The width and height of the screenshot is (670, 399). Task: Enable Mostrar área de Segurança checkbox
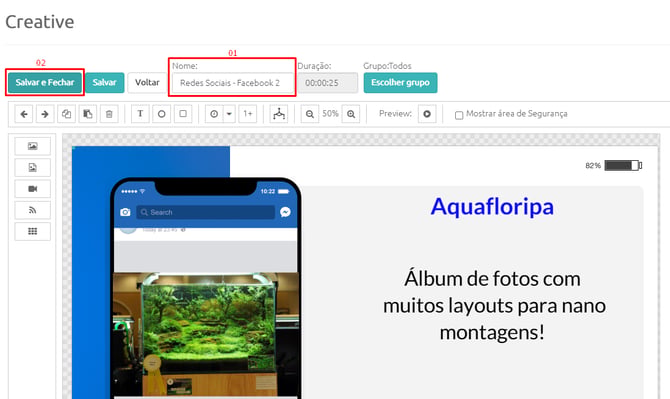tap(459, 115)
